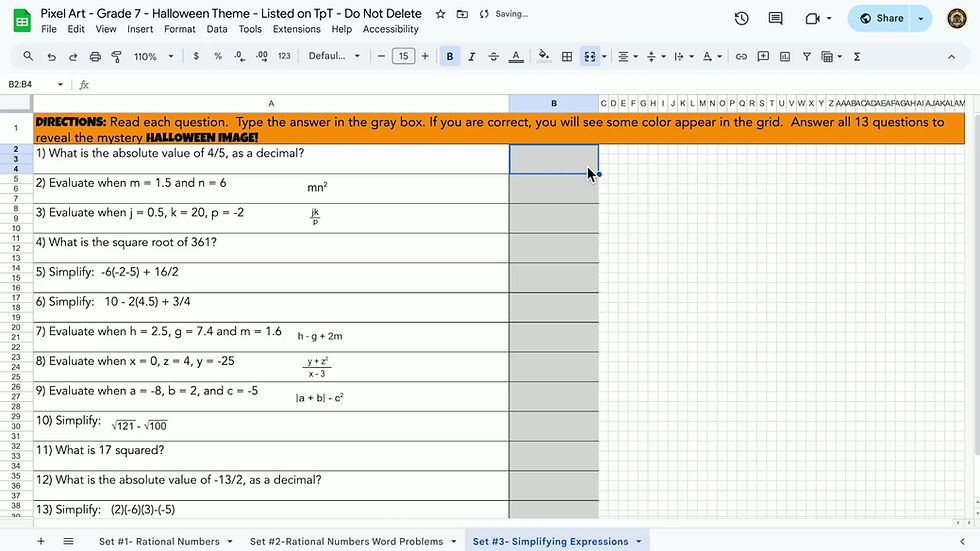Viewport: 980px width, 551px height.
Task: Open the File menu
Action: click(x=49, y=29)
